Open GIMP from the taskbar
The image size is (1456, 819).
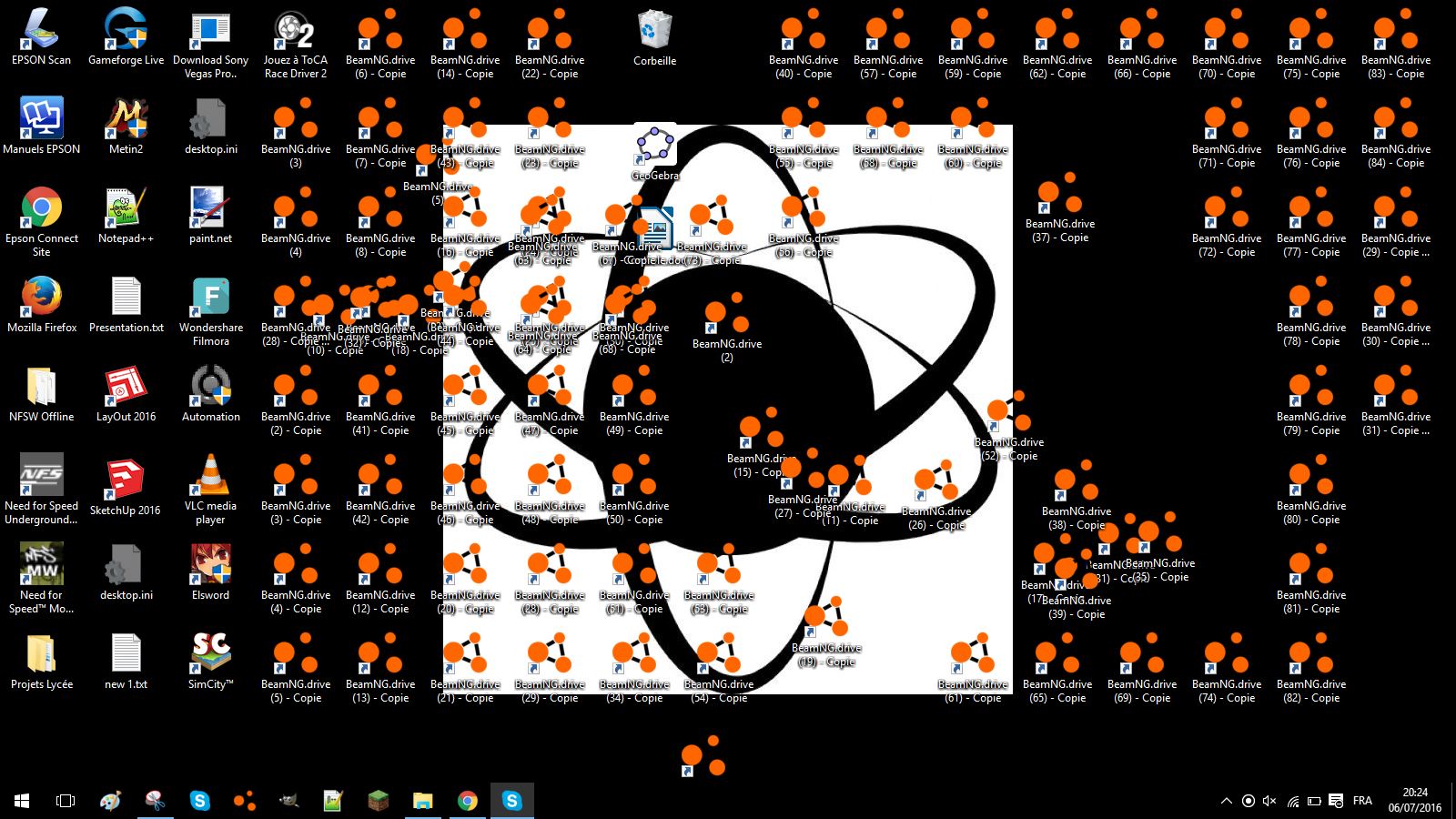tap(288, 801)
